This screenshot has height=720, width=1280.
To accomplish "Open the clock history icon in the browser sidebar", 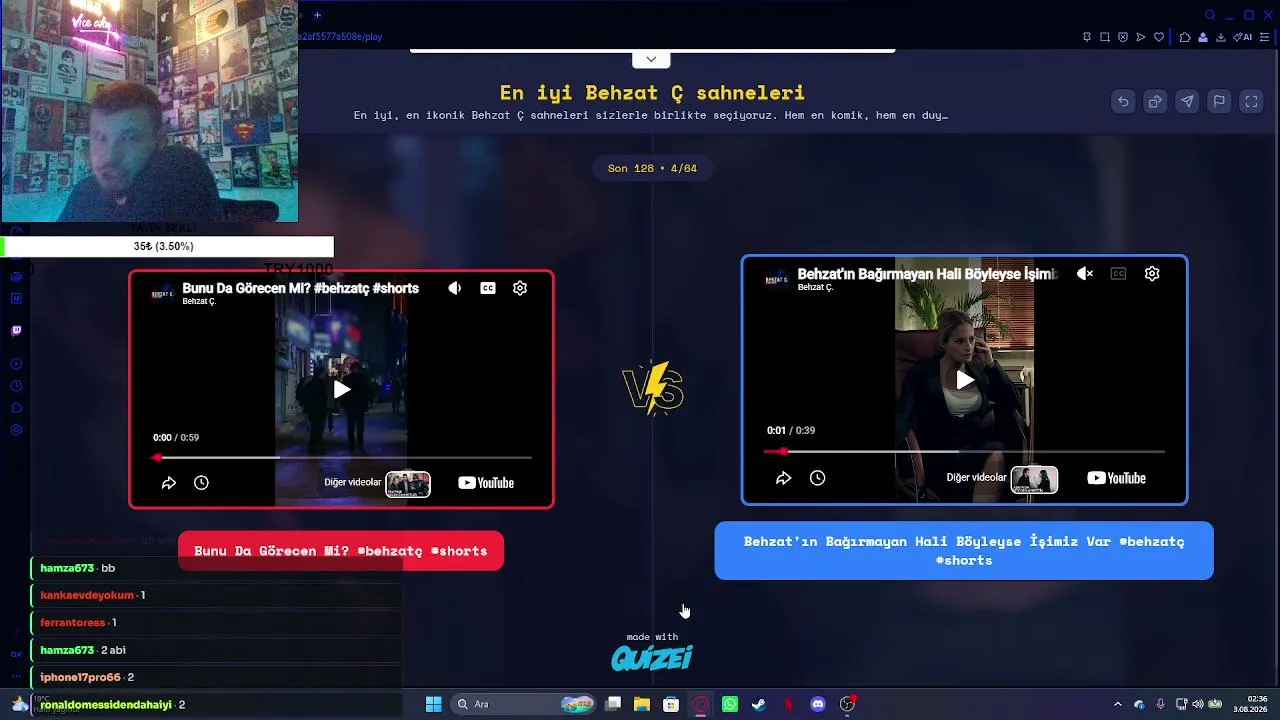I will (x=16, y=386).
